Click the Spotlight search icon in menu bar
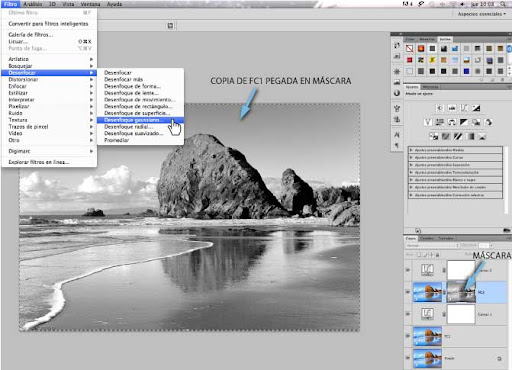Image resolution: width=512 pixels, height=370 pixels. point(503,4)
